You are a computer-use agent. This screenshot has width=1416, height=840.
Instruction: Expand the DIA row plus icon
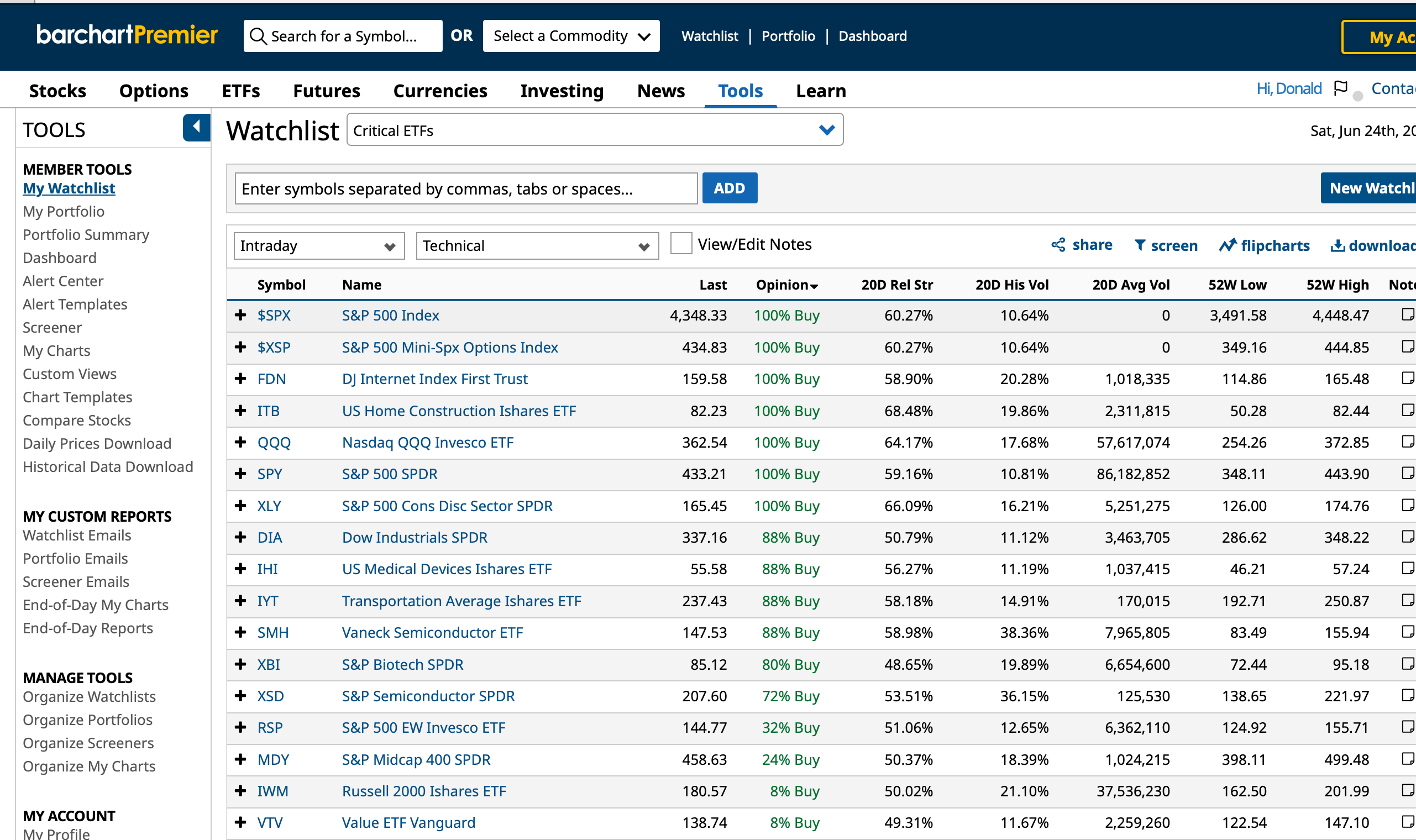[x=240, y=537]
